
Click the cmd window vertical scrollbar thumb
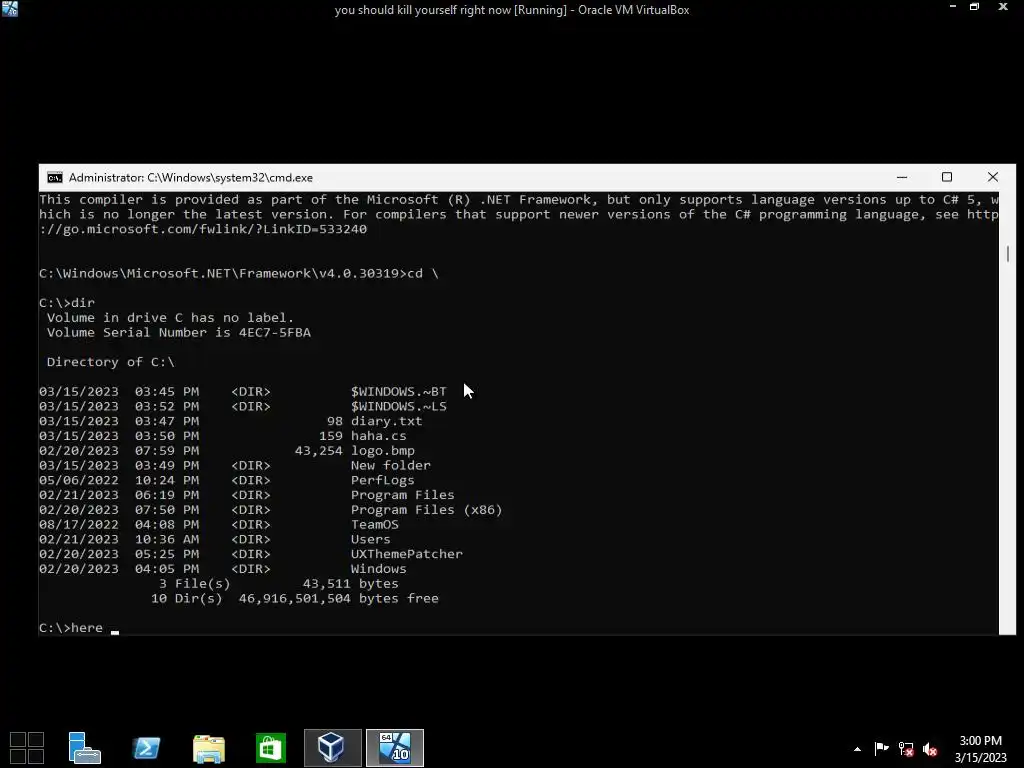coord(1008,253)
